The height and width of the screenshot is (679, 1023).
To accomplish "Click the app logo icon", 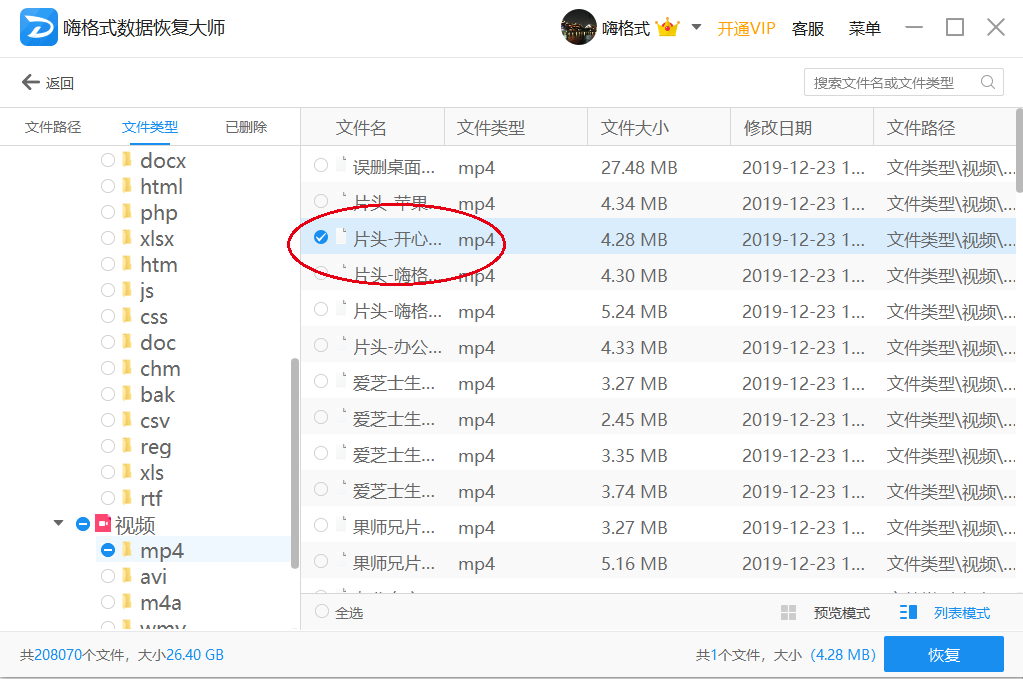I will pos(38,27).
